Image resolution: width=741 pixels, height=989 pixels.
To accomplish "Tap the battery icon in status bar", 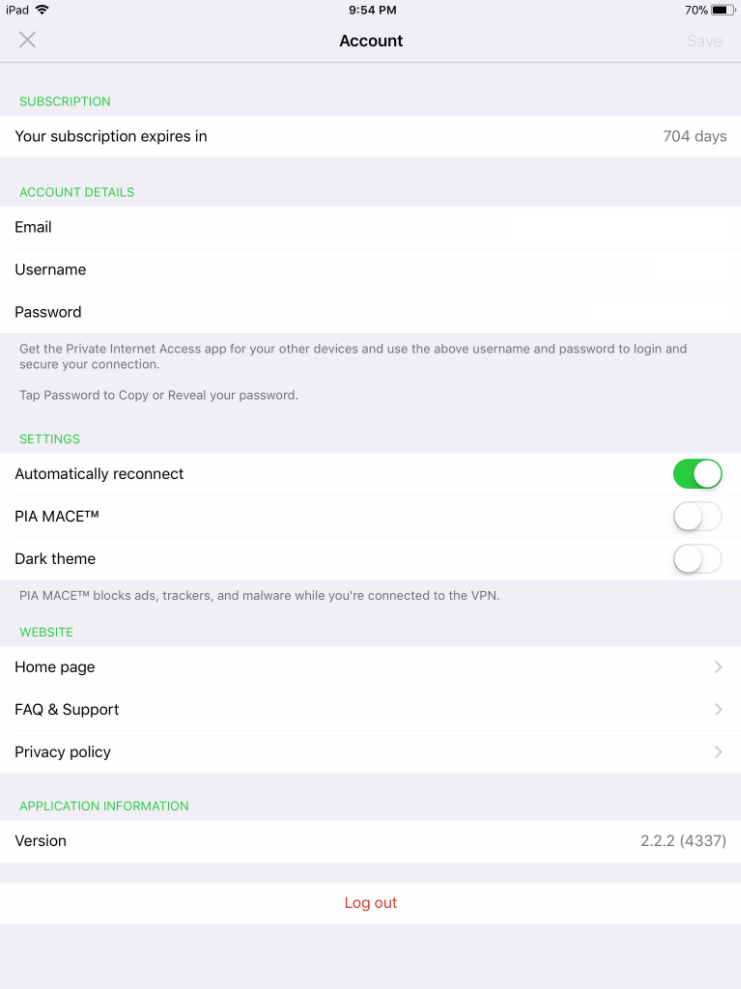I will pyautogui.click(x=723, y=10).
